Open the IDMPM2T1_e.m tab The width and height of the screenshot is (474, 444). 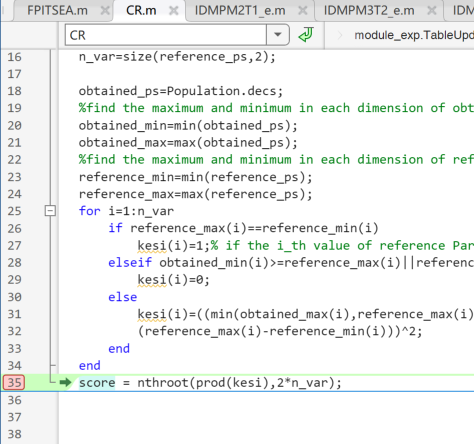(240, 10)
